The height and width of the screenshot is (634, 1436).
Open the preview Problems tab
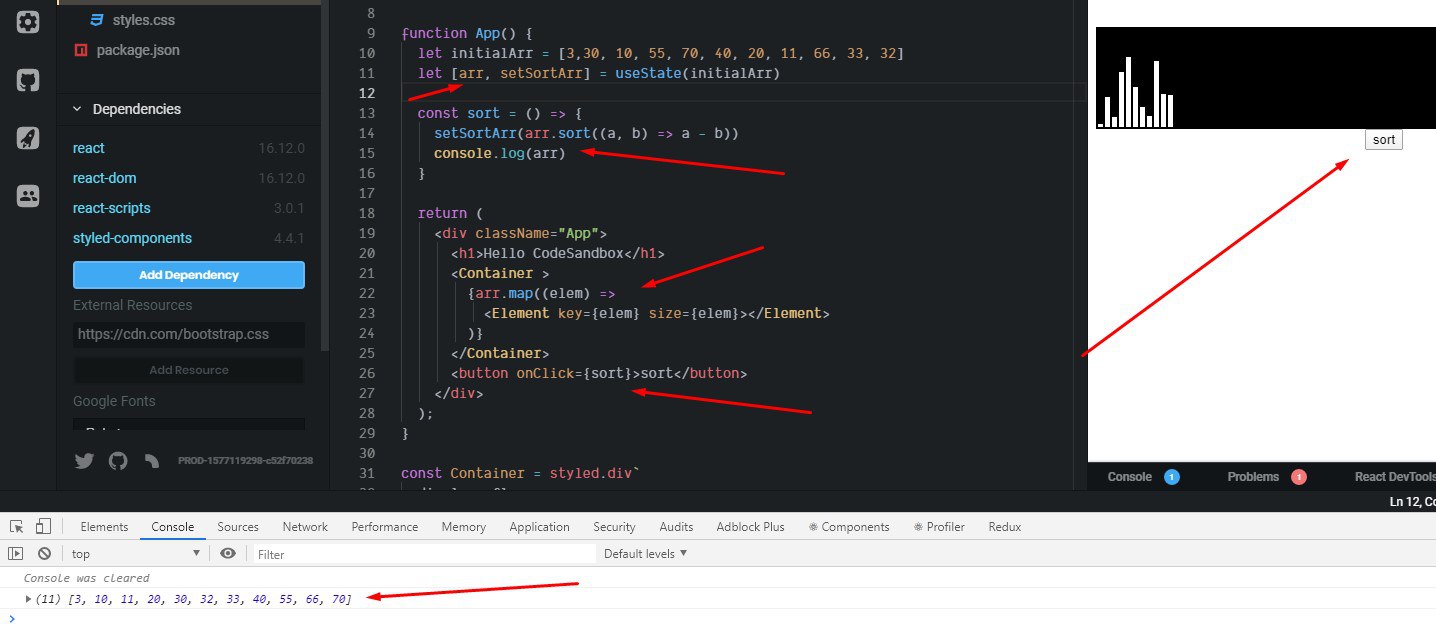tap(1266, 477)
